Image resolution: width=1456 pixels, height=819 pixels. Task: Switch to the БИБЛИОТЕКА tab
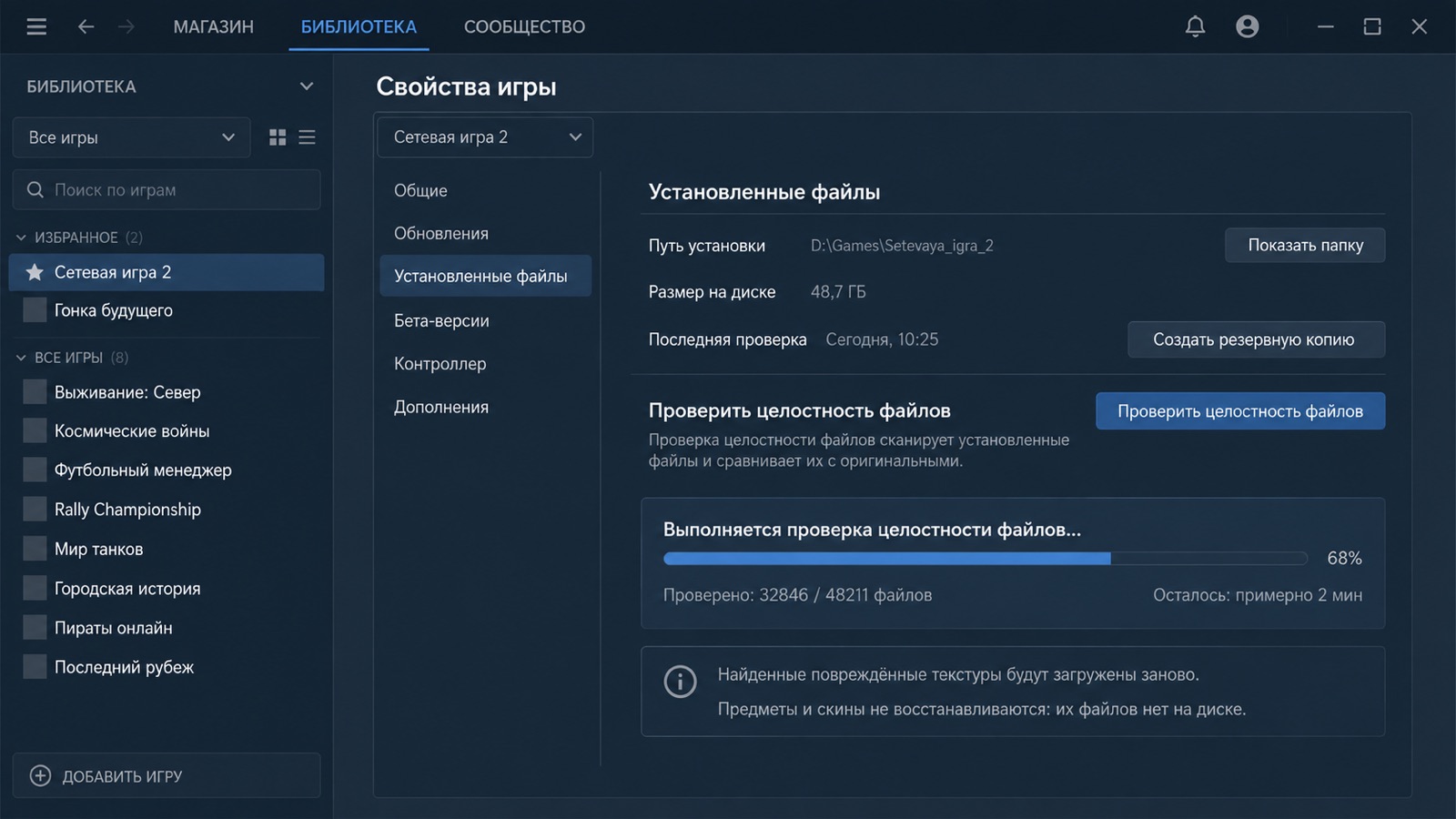pyautogui.click(x=359, y=26)
